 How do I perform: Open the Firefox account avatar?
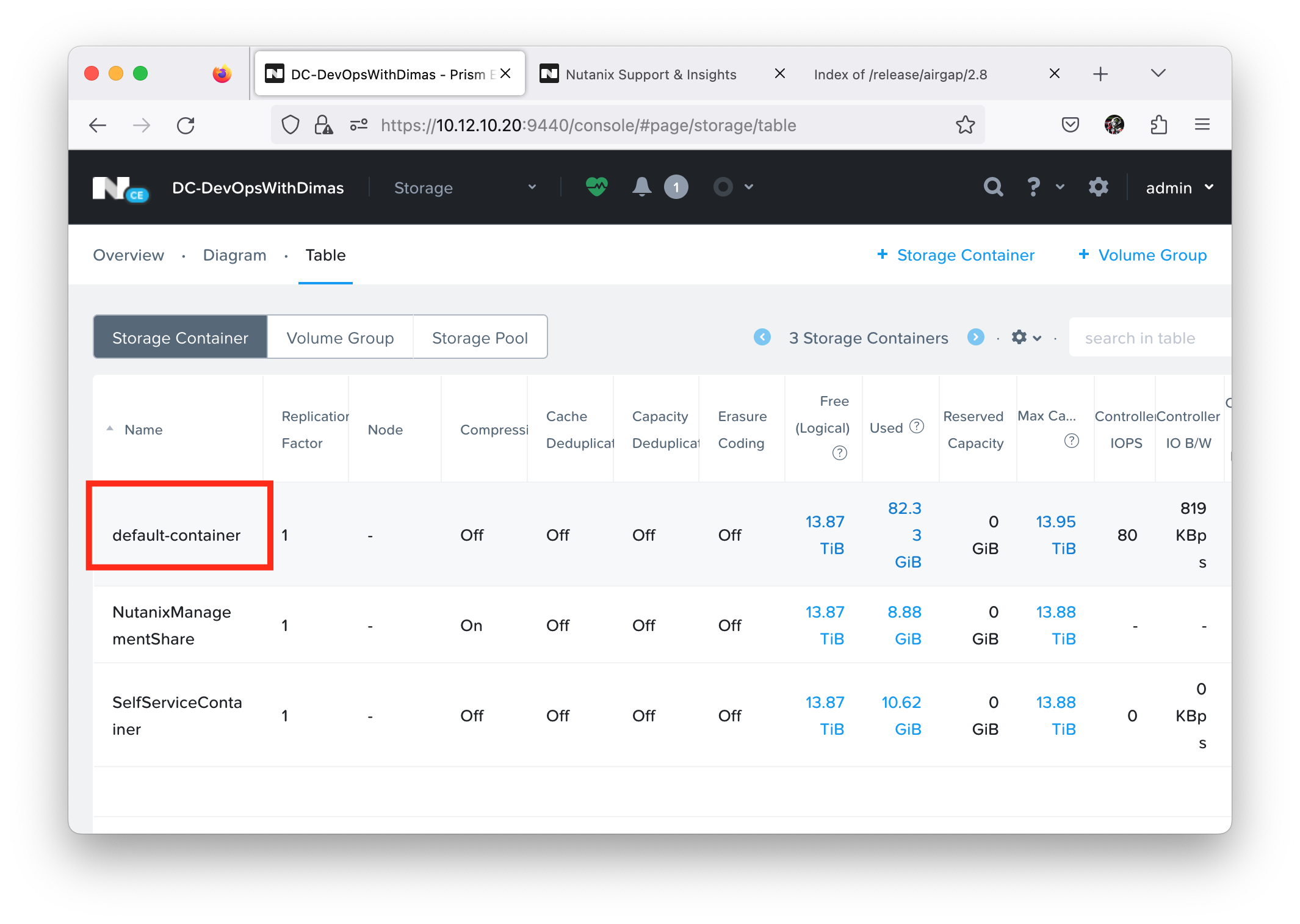[1114, 125]
